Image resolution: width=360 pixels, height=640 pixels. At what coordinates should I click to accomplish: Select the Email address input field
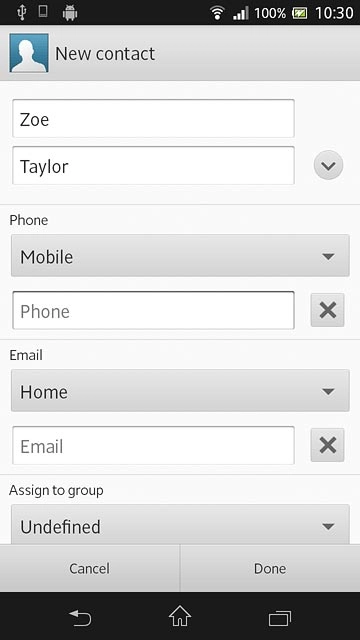[x=153, y=445]
